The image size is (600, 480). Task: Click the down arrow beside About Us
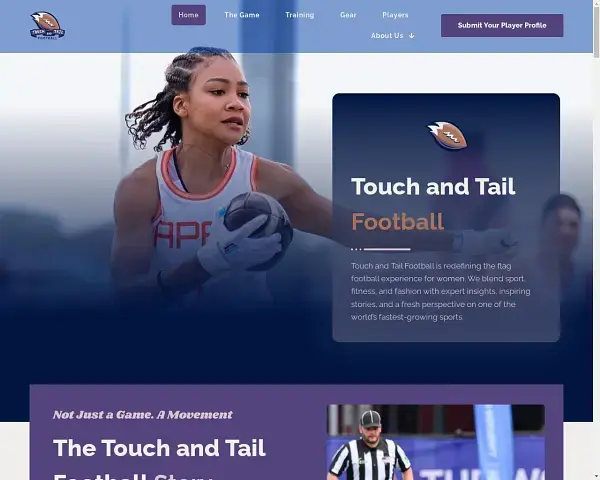pos(411,36)
